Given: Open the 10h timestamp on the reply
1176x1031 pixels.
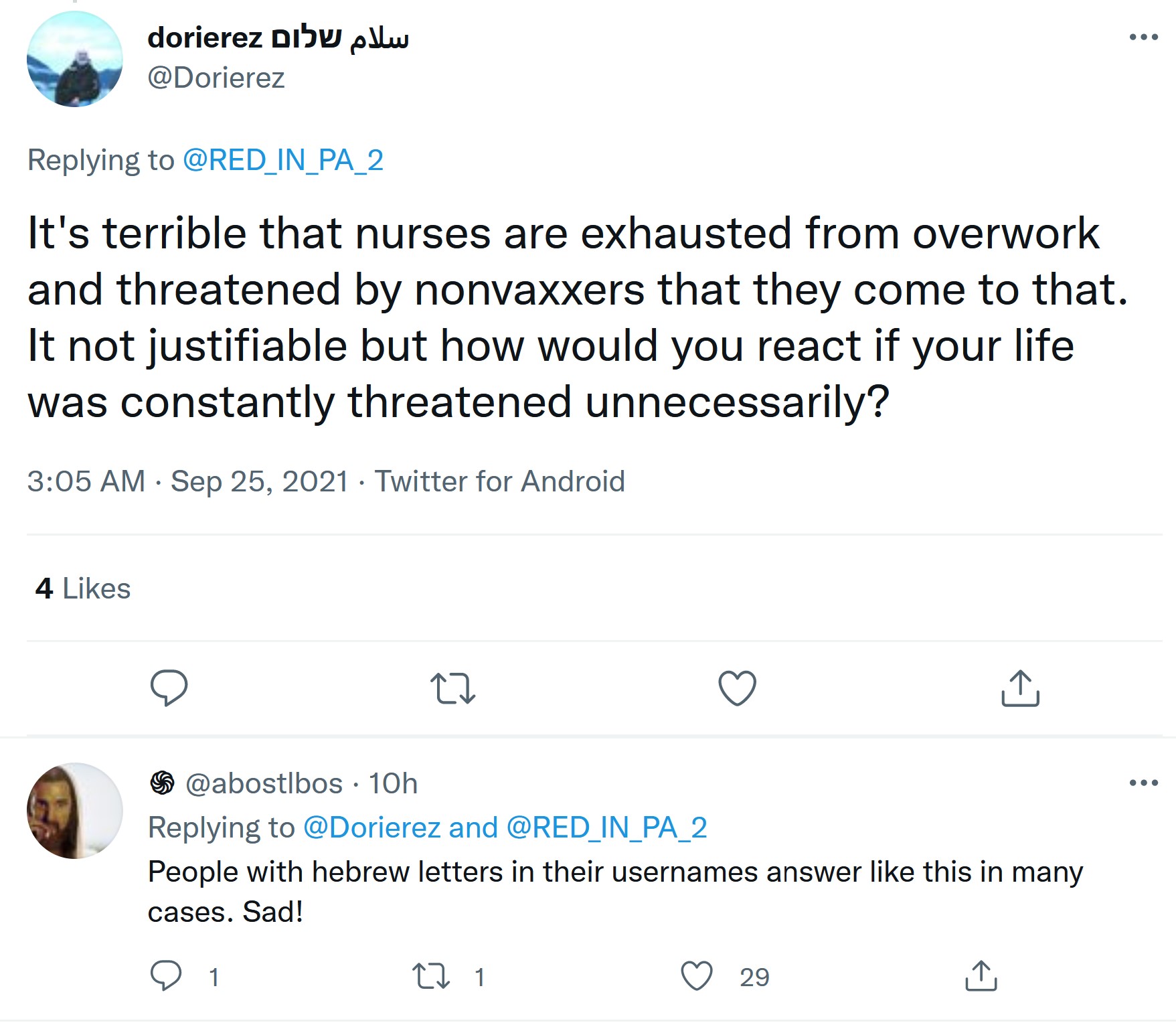Looking at the screenshot, I should [394, 783].
